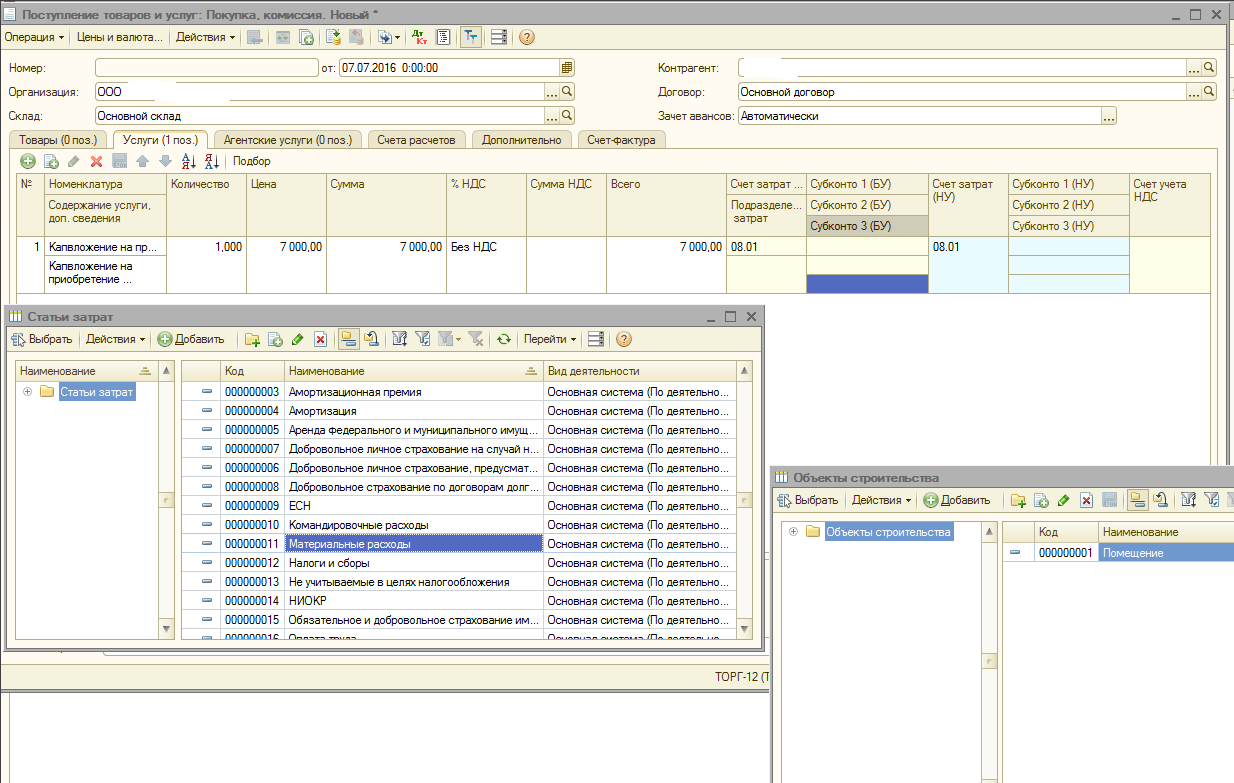The width and height of the screenshot is (1234, 783).
Task: Toggle hierarchical view in Объекты строительства toolbar
Action: pos(1137,500)
